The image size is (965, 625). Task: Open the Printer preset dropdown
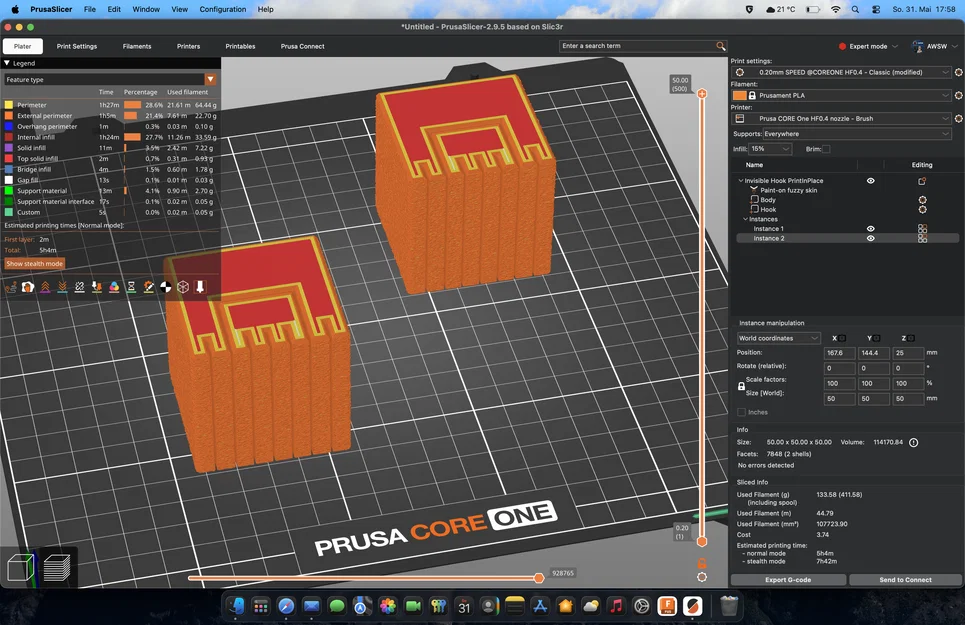(841, 118)
